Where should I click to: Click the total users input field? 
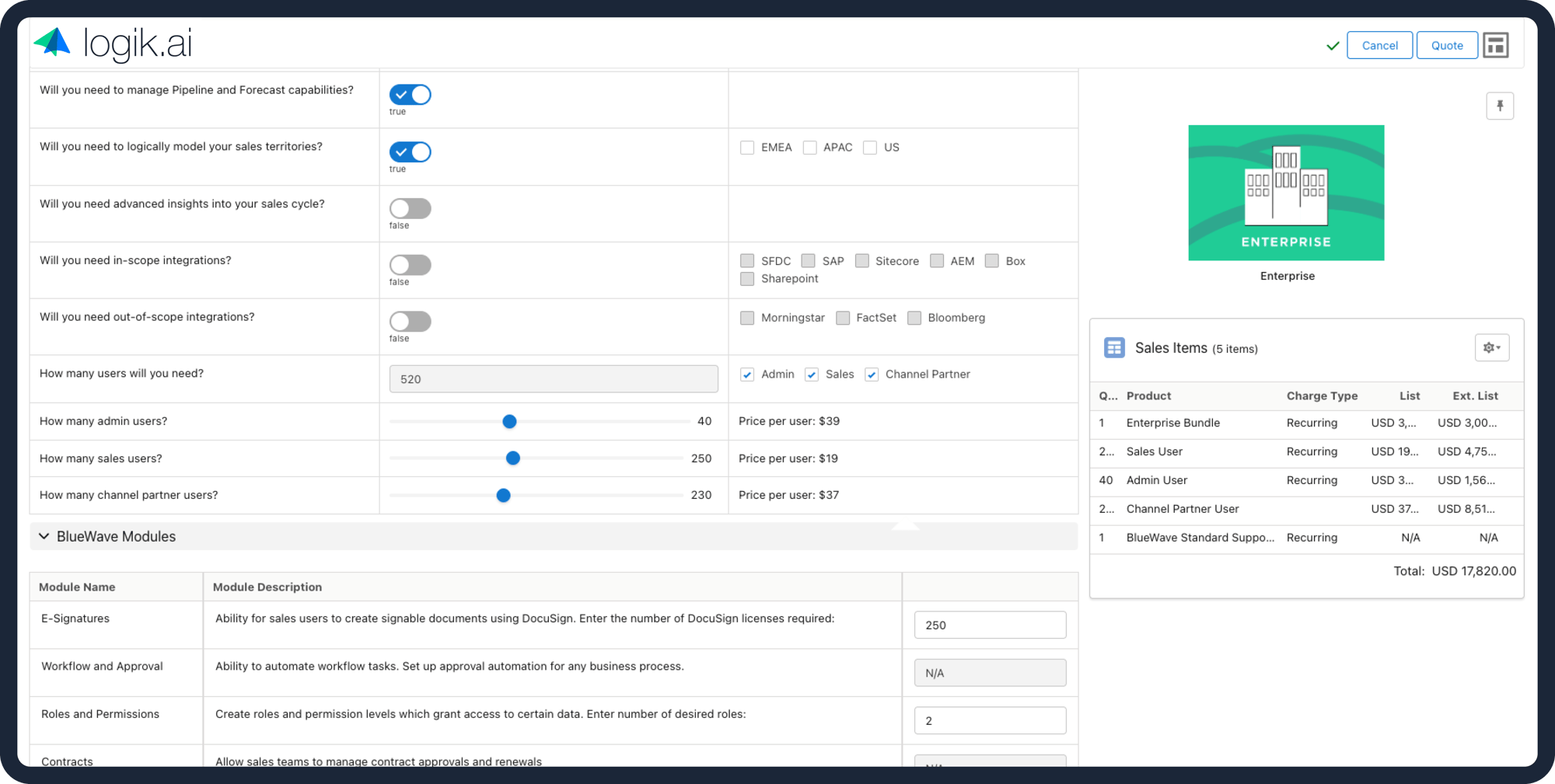(x=554, y=379)
